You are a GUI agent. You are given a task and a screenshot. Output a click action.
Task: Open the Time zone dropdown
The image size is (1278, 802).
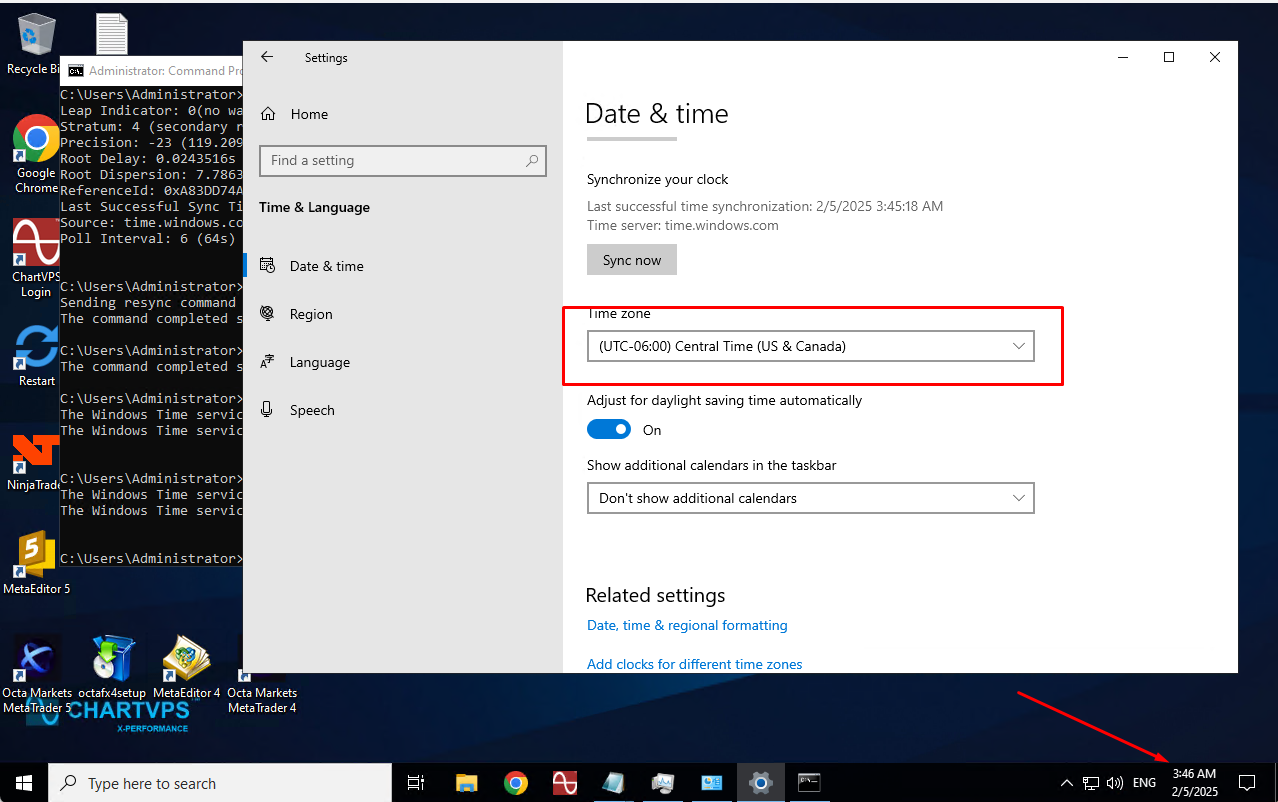point(810,346)
